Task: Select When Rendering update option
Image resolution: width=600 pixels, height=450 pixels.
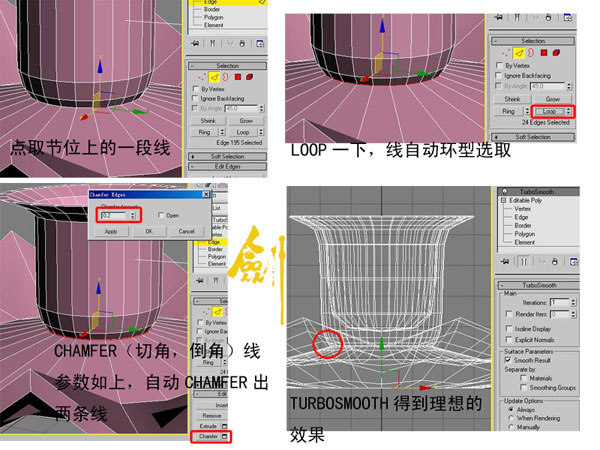Action: (510, 418)
